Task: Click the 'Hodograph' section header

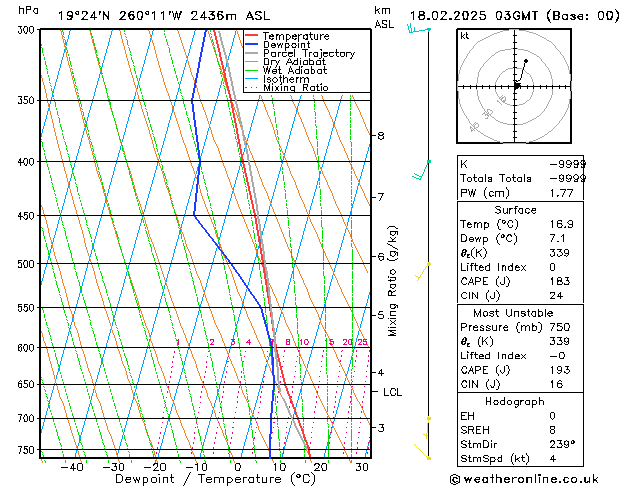Action: click(515, 402)
